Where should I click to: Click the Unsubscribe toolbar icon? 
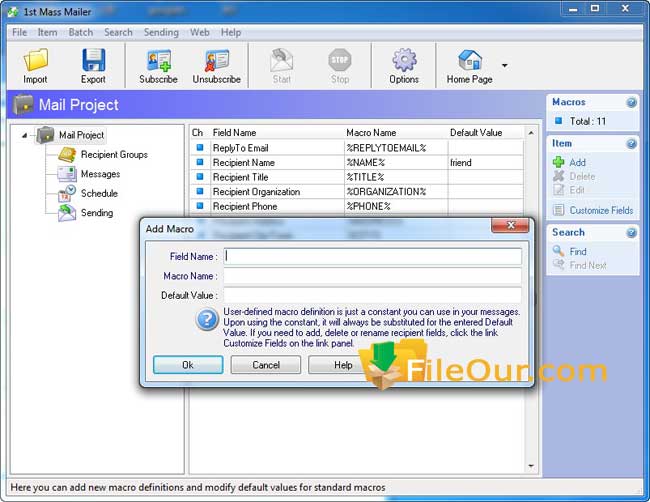tap(217, 60)
